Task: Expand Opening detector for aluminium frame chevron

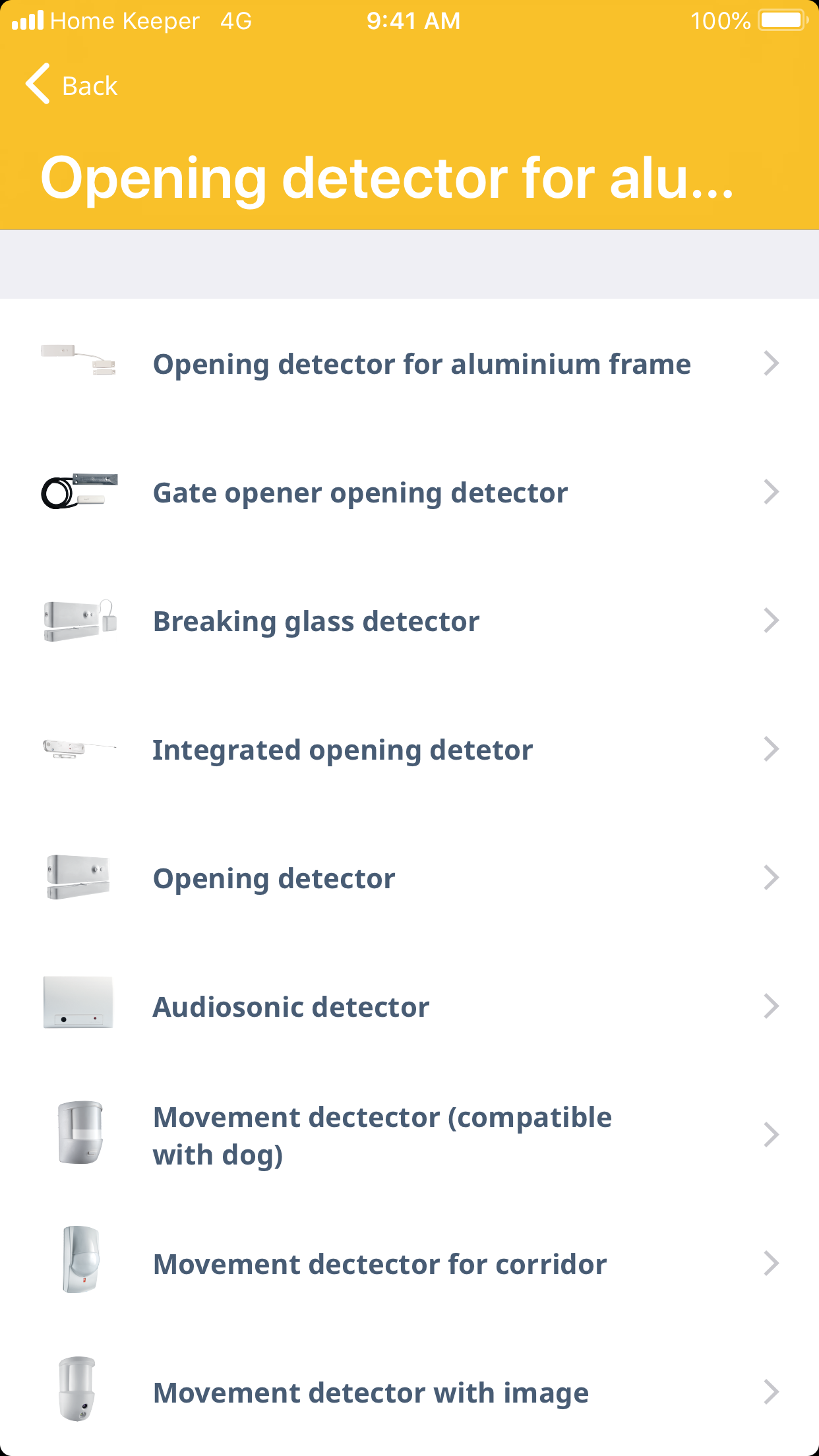Action: click(771, 363)
